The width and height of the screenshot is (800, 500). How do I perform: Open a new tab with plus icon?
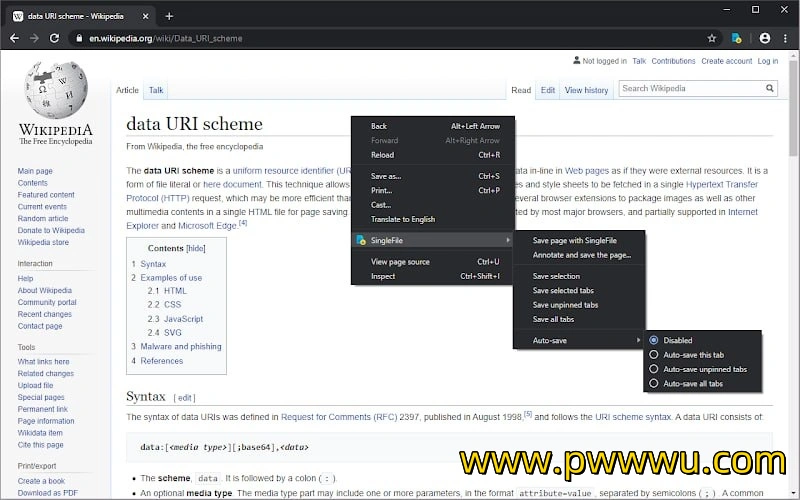click(x=169, y=16)
